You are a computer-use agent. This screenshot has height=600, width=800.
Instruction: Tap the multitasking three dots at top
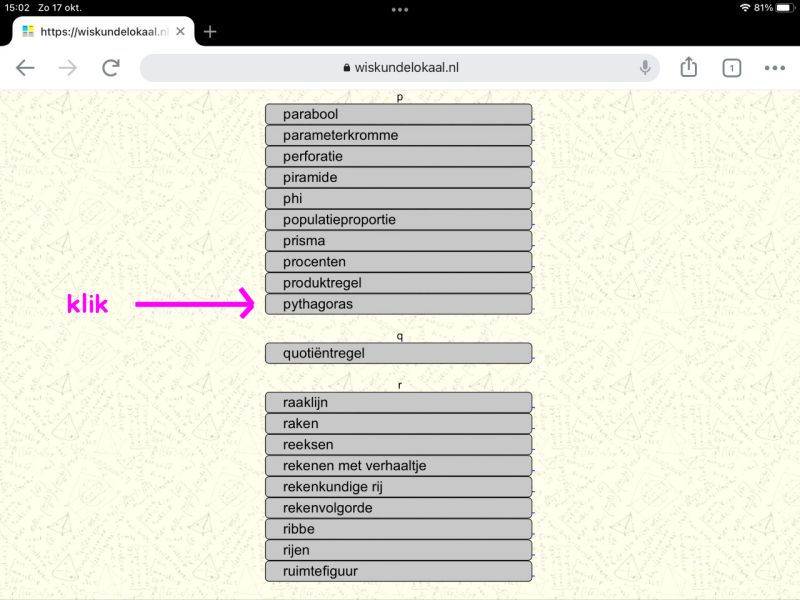click(x=400, y=9)
